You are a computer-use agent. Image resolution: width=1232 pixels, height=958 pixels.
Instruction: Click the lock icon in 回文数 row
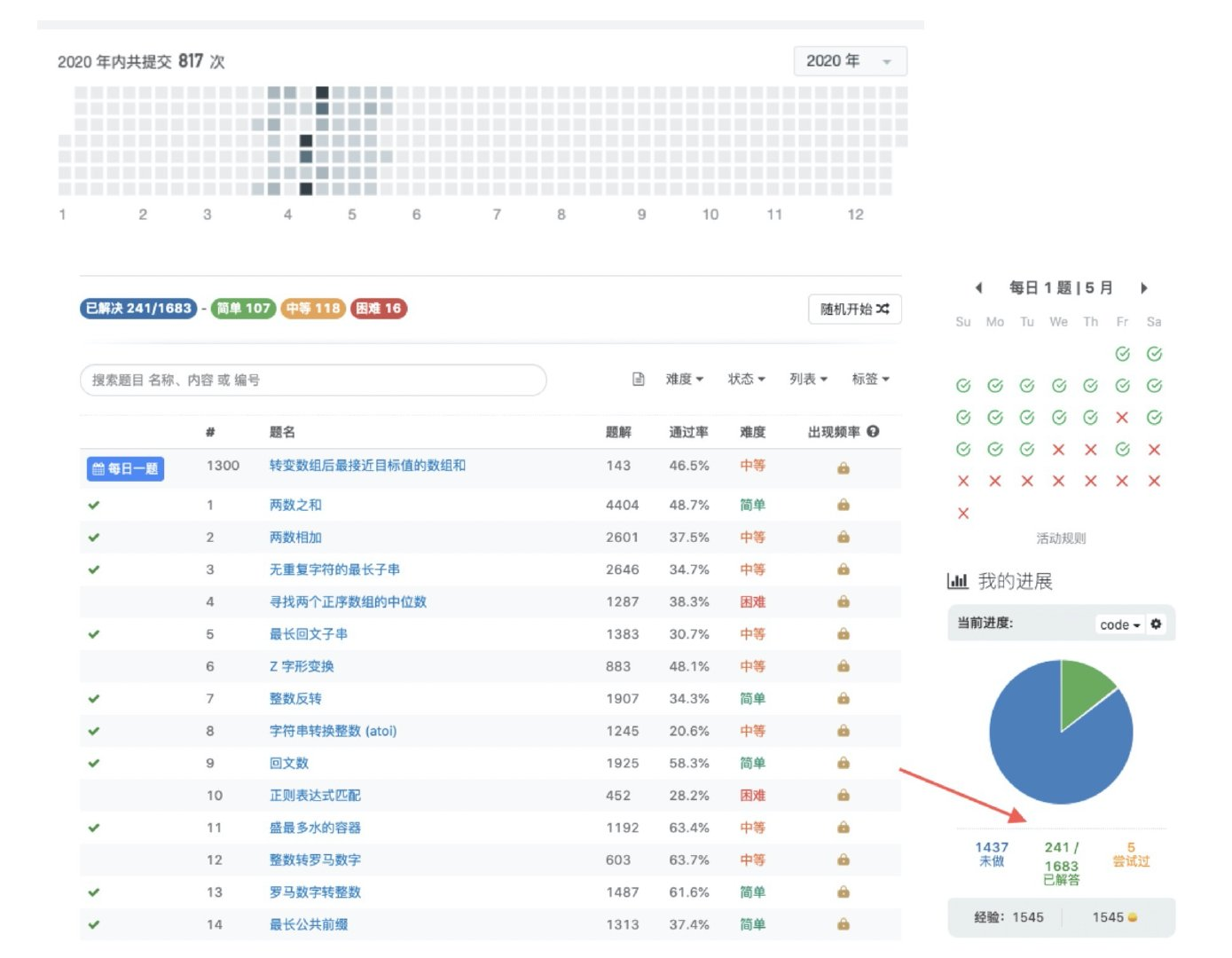coord(844,763)
